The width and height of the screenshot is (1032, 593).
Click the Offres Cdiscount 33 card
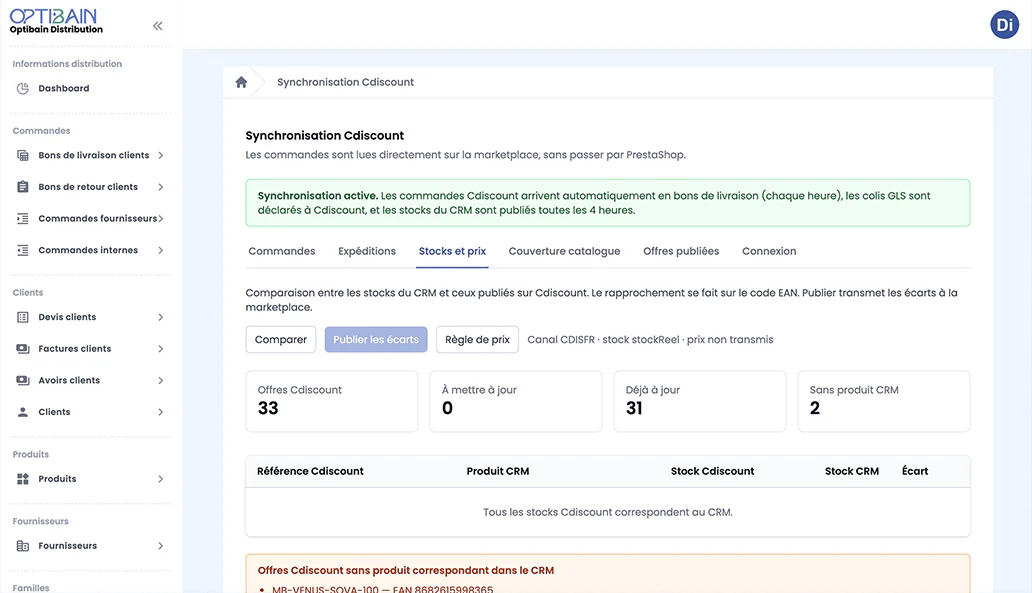point(332,401)
